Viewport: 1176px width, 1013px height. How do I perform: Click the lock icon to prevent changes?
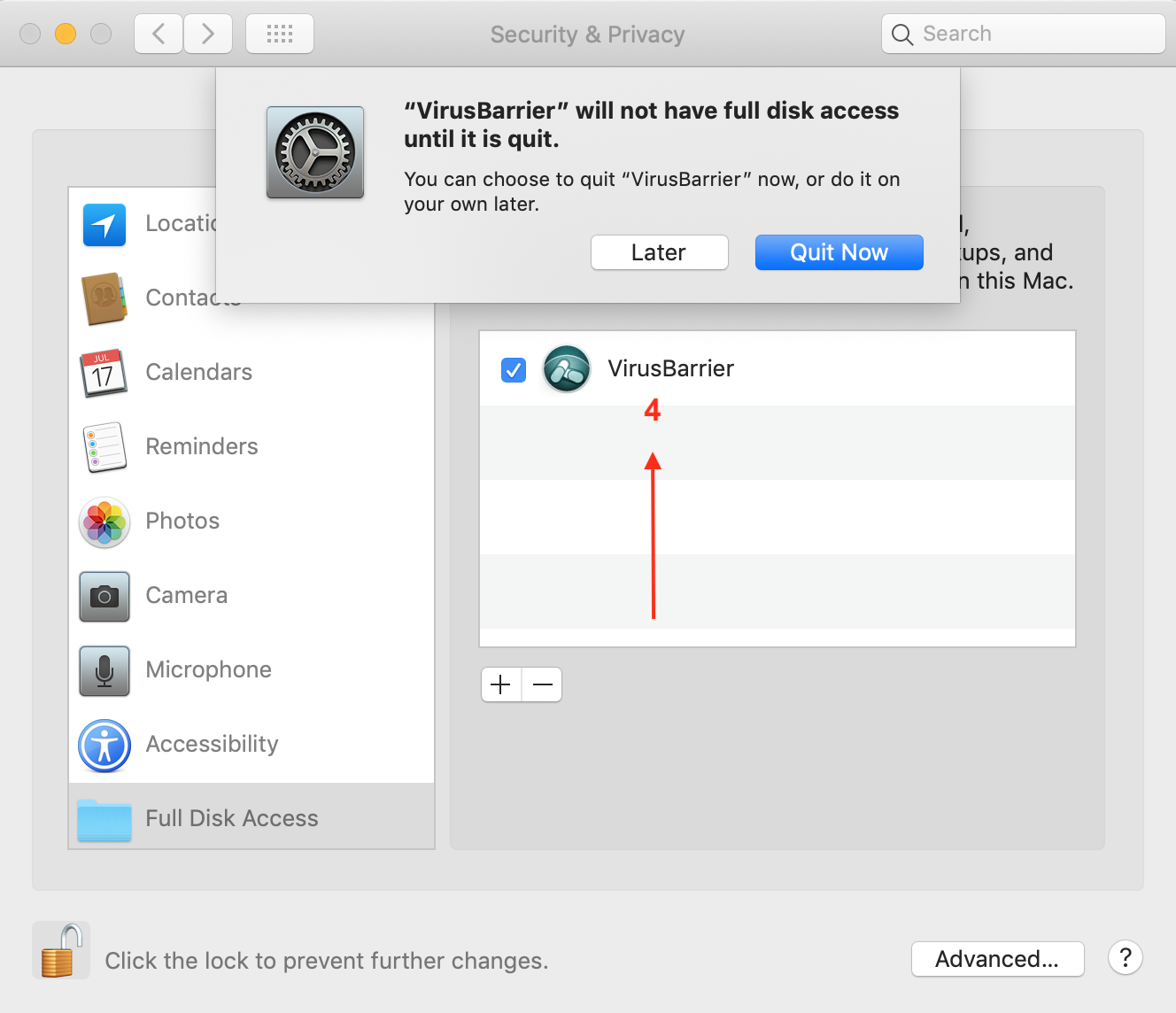pyautogui.click(x=61, y=951)
